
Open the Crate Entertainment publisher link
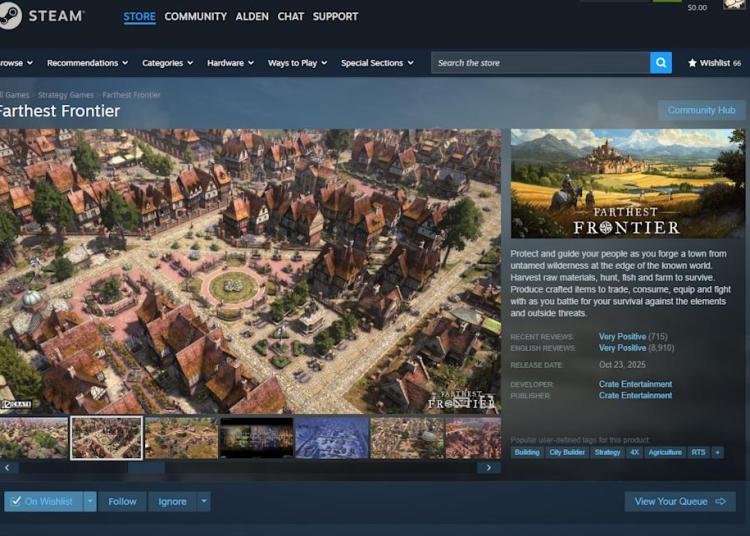pyautogui.click(x=635, y=395)
